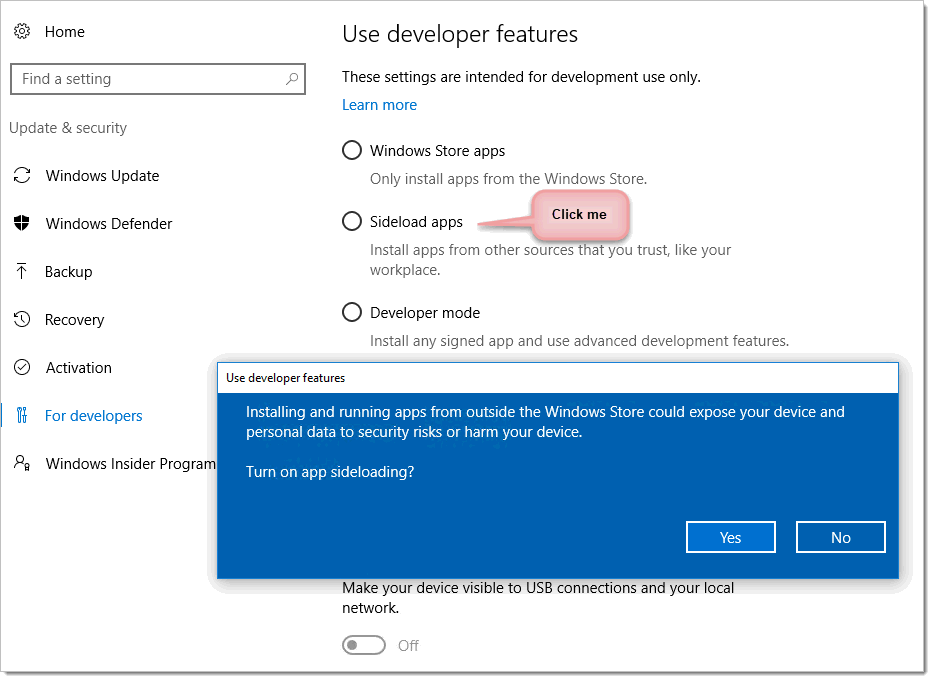Open the Learn more link
This screenshot has width=932, height=680.
click(x=379, y=105)
